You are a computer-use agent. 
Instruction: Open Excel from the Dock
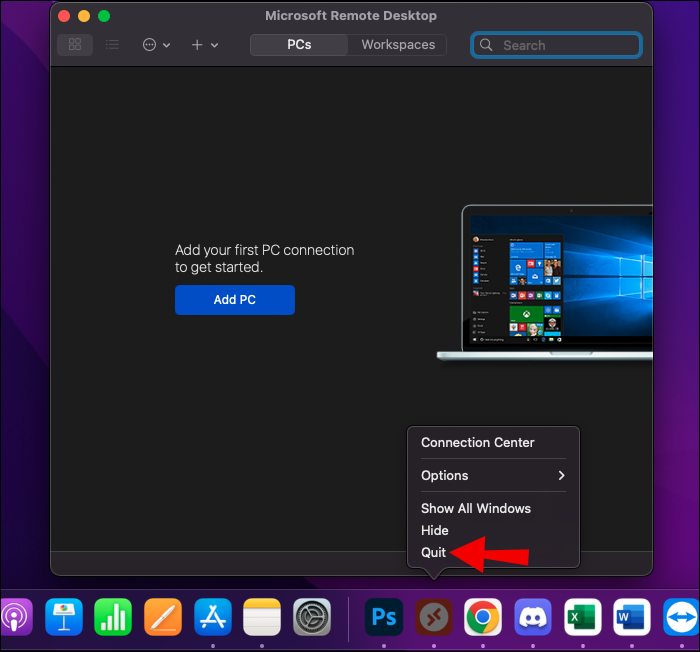point(583,617)
